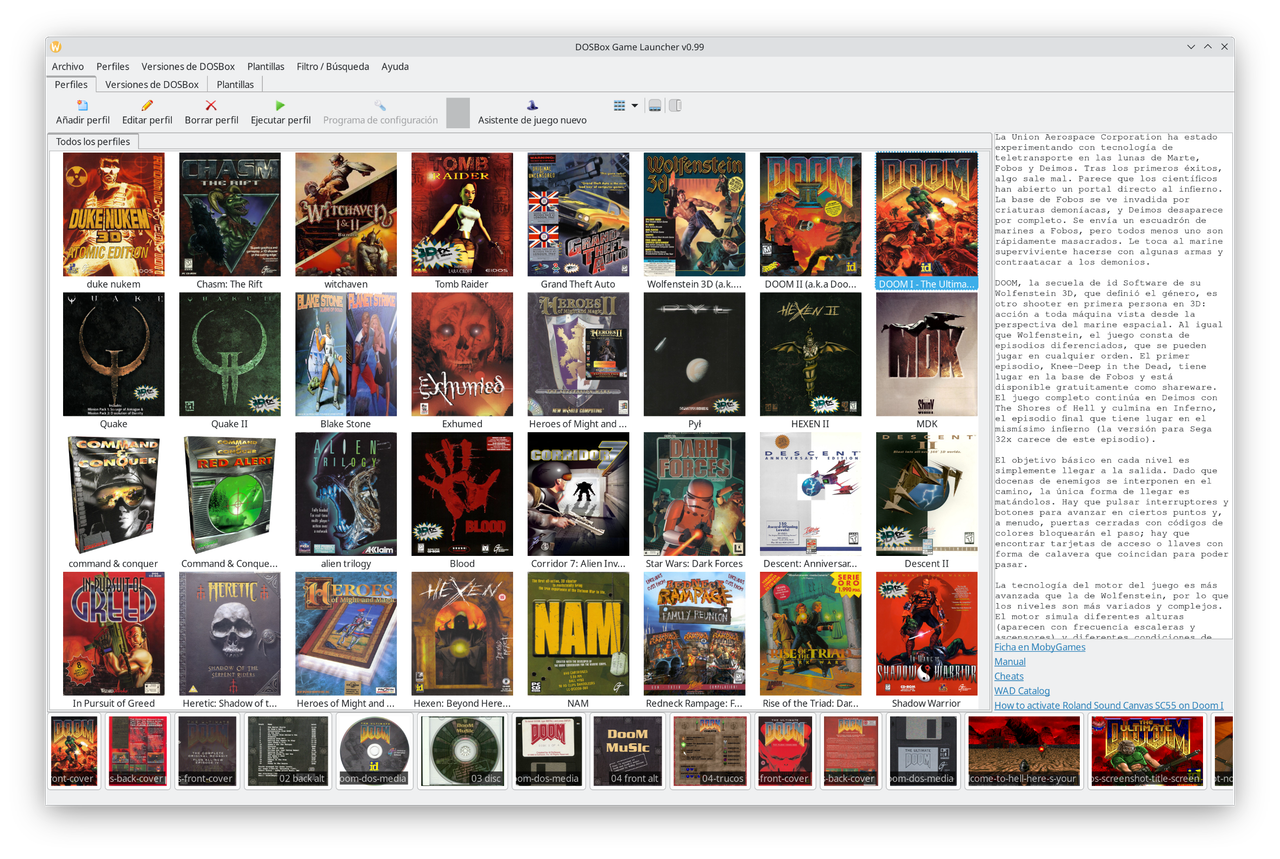
Task: Select the duke nukem profile cover
Action: coord(114,214)
